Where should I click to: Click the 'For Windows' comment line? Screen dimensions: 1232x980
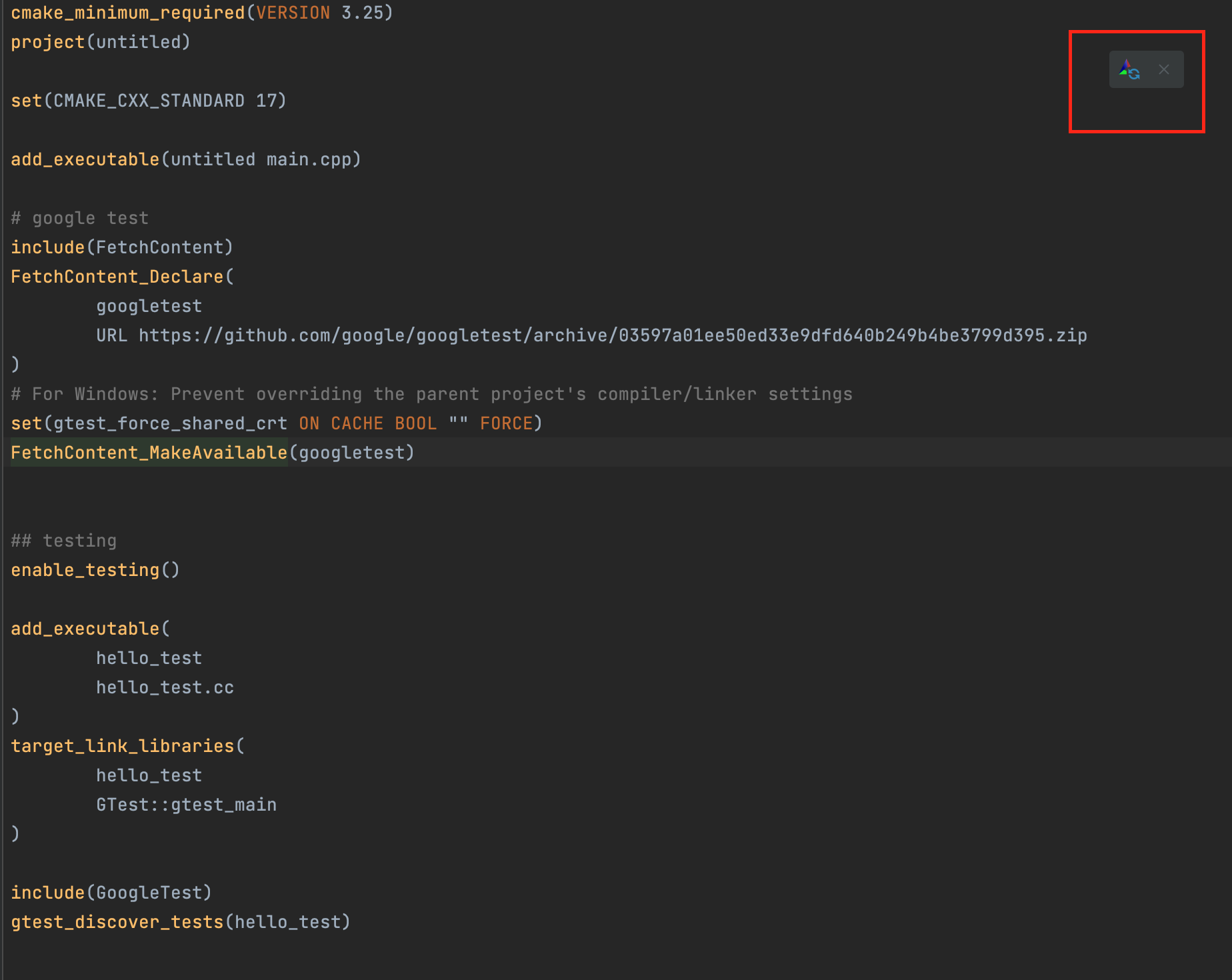432,394
